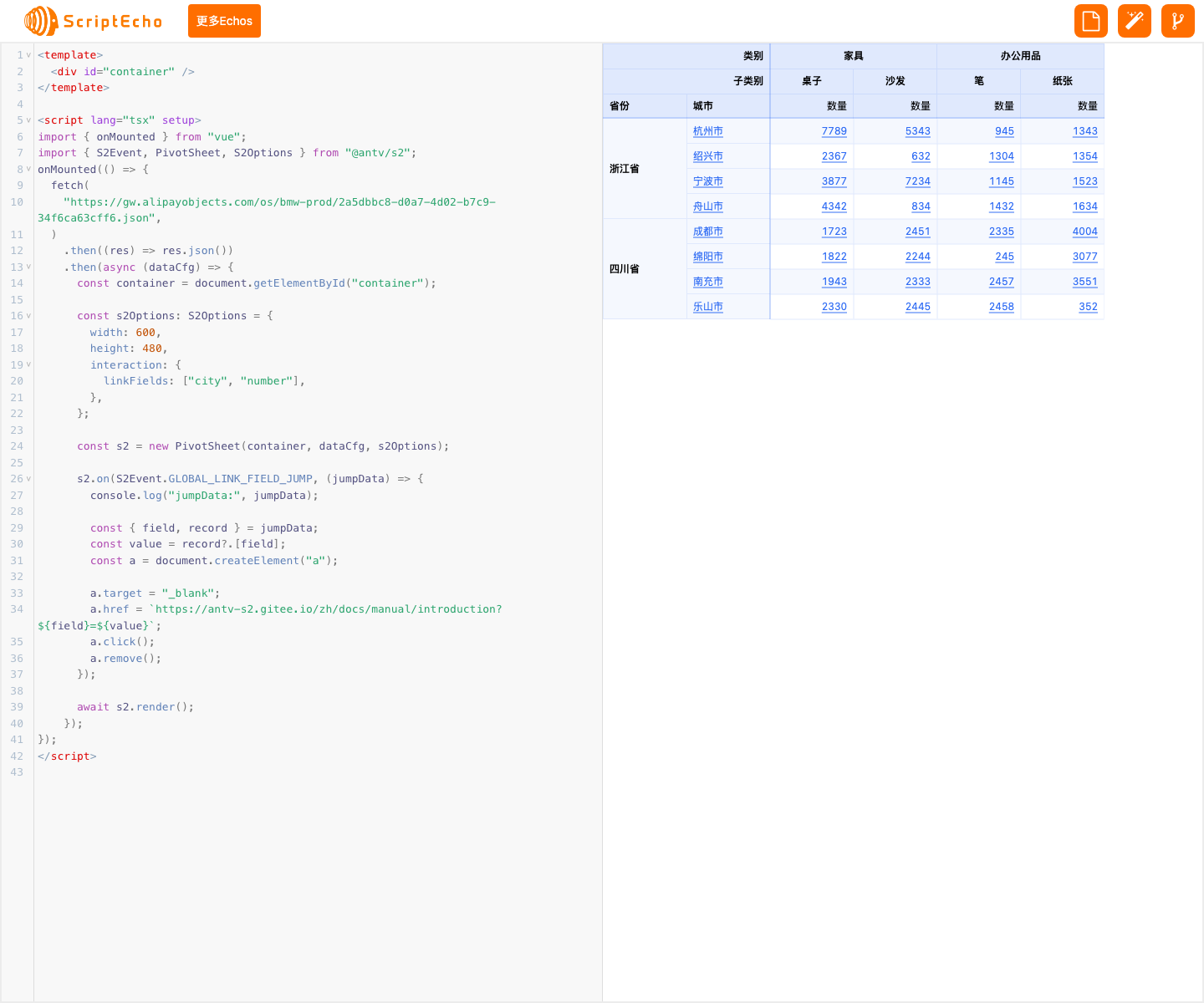This screenshot has height=1003, width=1204.
Task: Select the 沙发 sub-category header
Action: pos(895,81)
